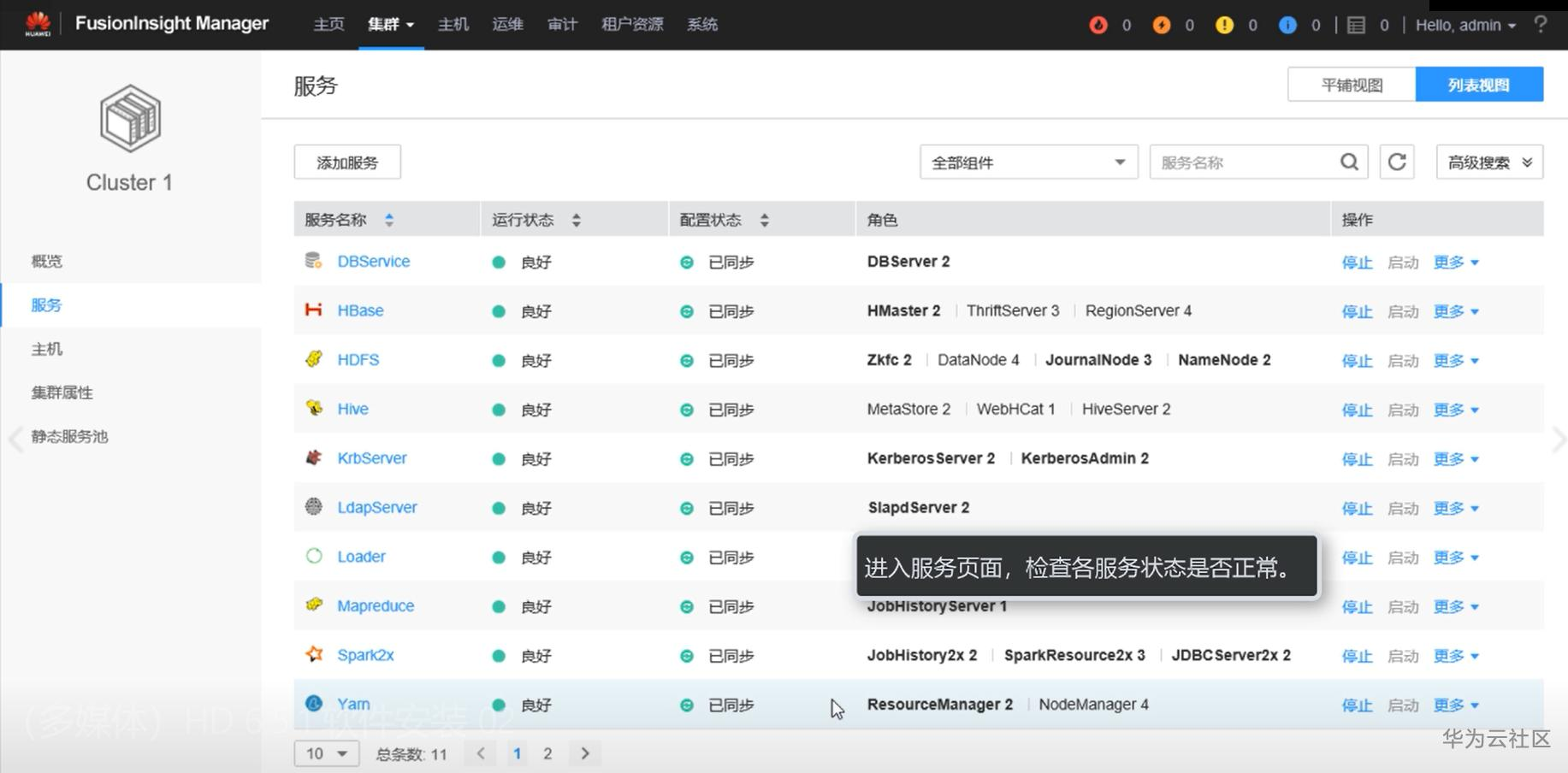Click the HDFS service icon

click(x=314, y=358)
